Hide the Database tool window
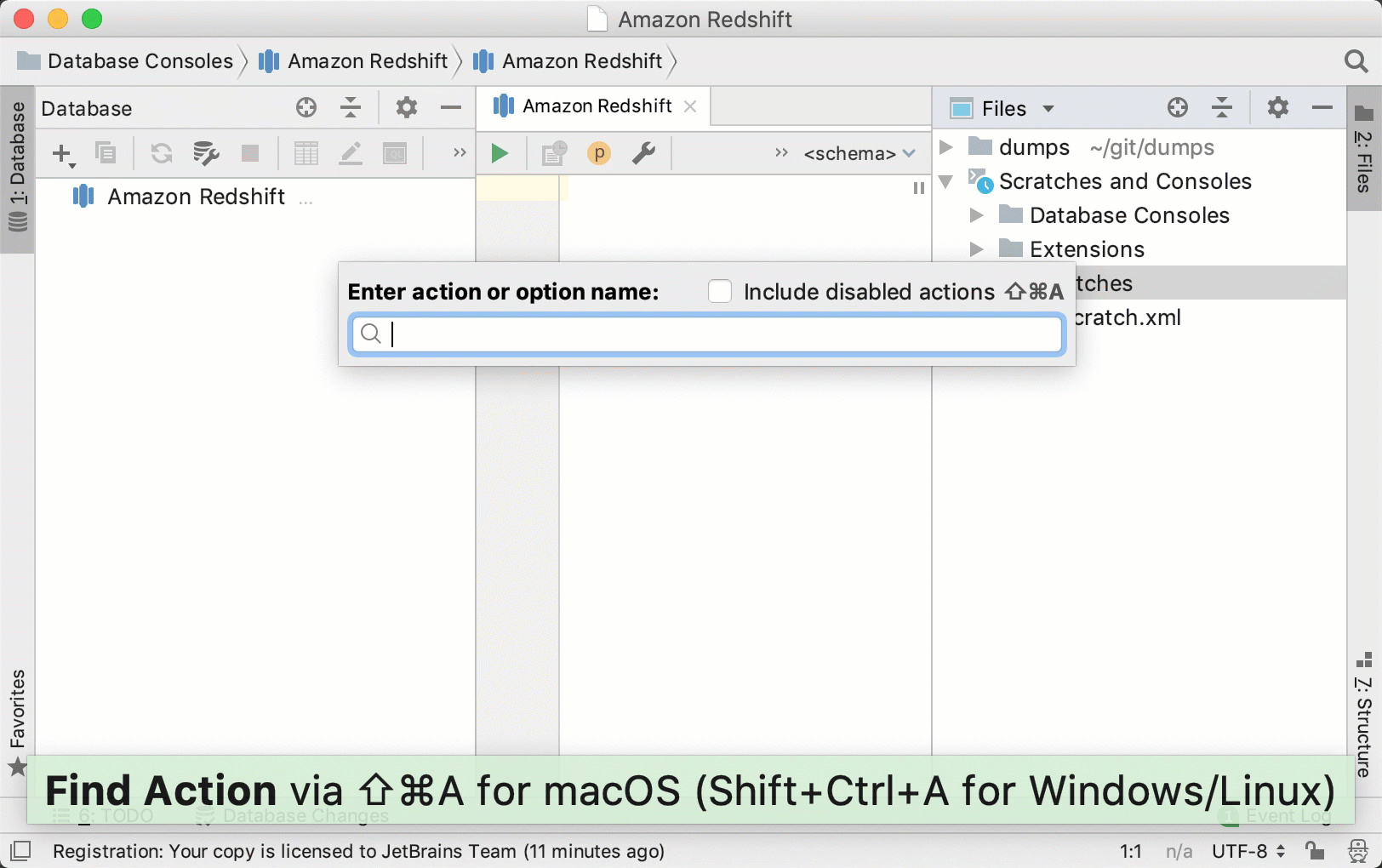This screenshot has height=868, width=1382. (x=451, y=107)
